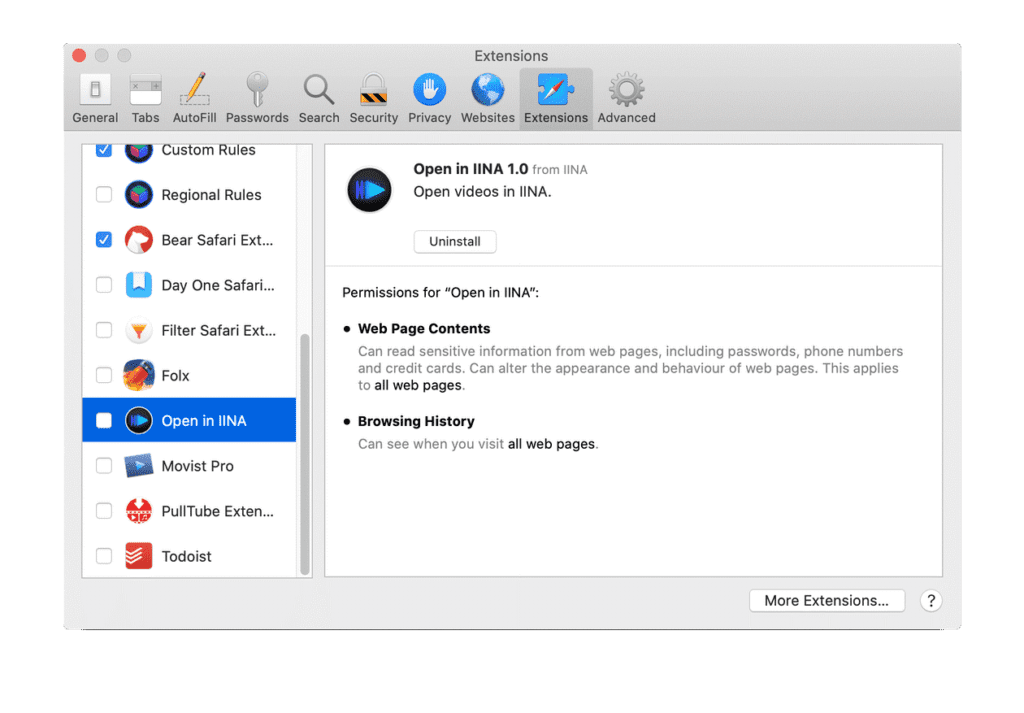
Task: Open the Extensions puzzle icon
Action: click(x=556, y=89)
